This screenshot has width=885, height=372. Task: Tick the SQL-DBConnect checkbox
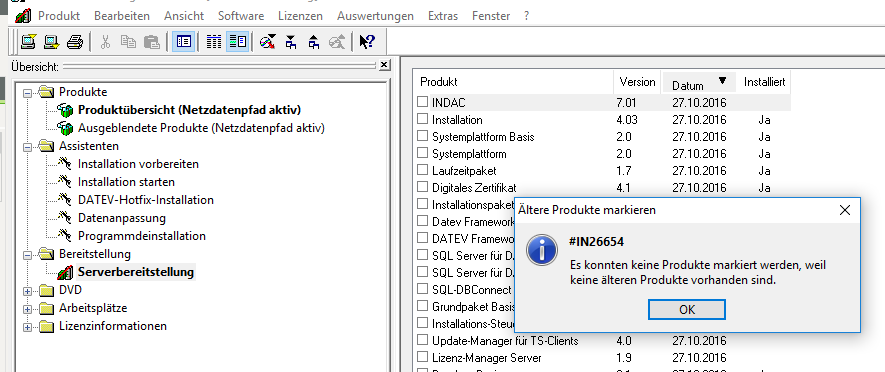click(x=423, y=289)
